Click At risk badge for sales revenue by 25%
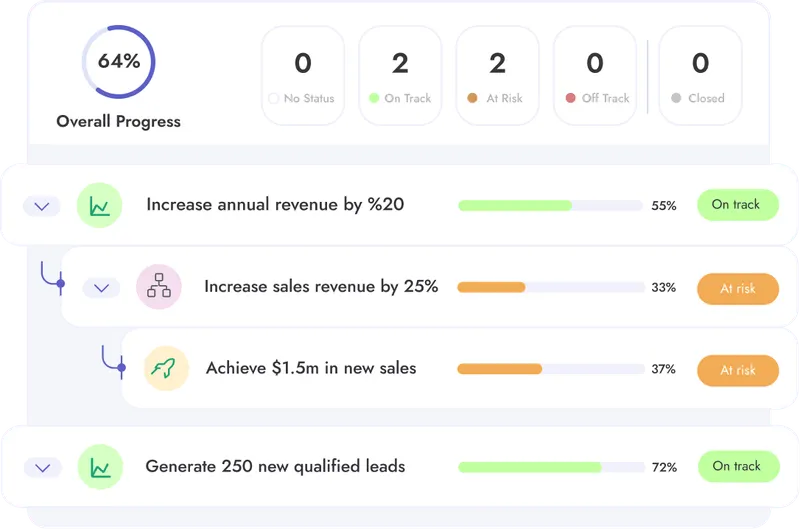800x529 pixels. 738,289
